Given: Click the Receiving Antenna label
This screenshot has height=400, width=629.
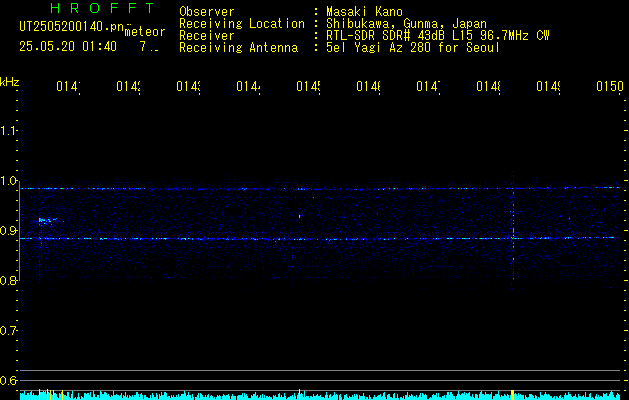Looking at the screenshot, I should point(238,48).
